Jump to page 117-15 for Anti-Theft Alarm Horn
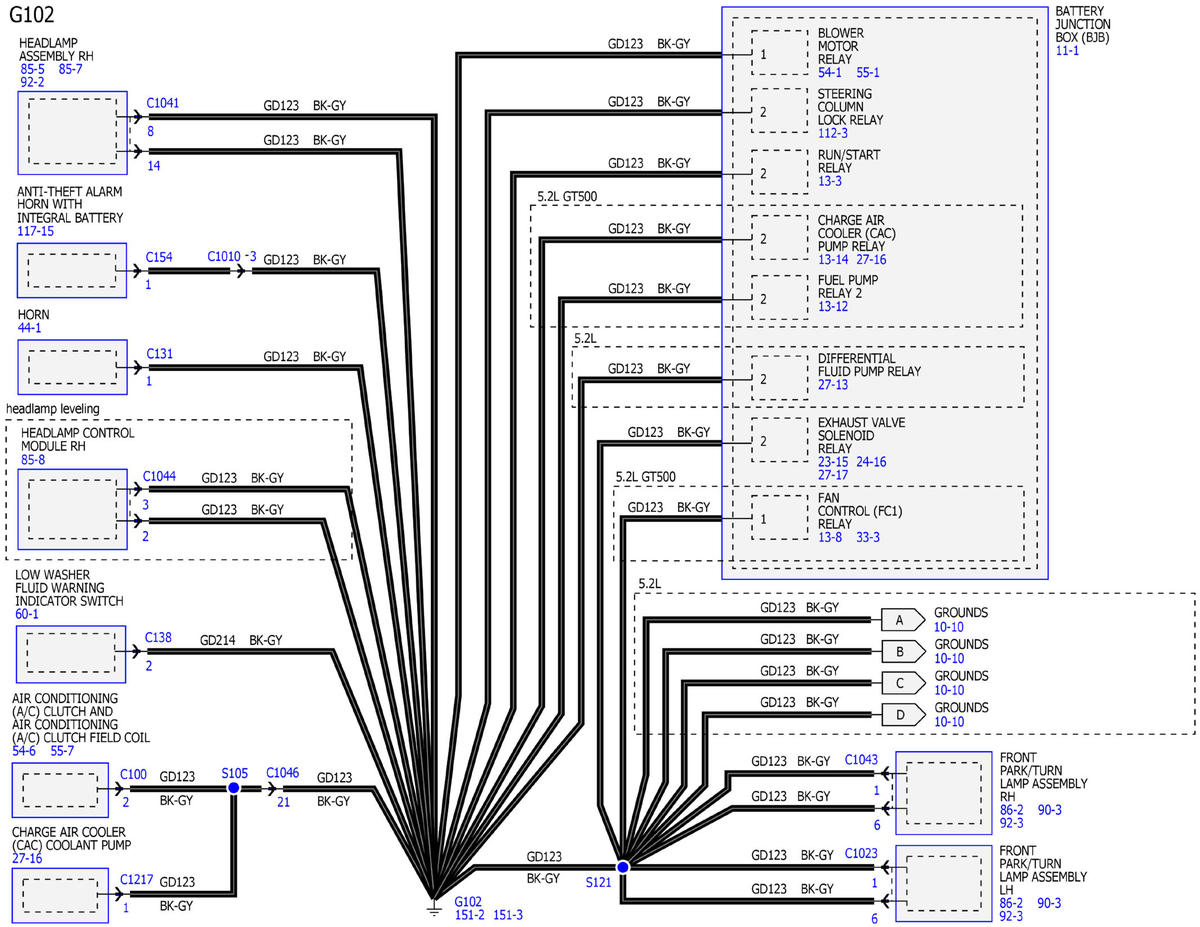The image size is (1200, 927). tap(36, 231)
